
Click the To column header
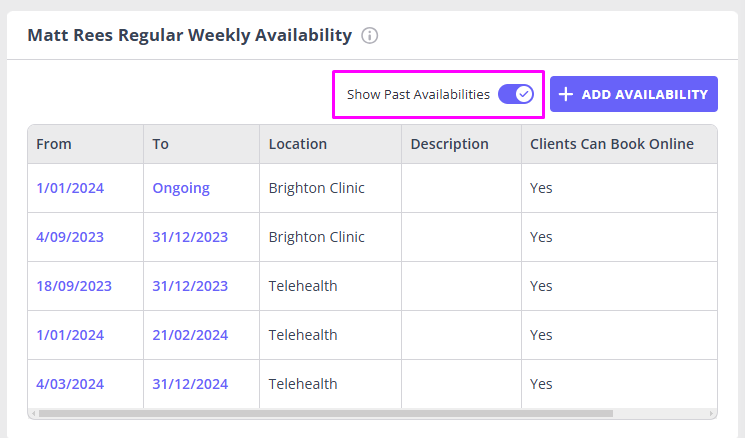click(161, 144)
